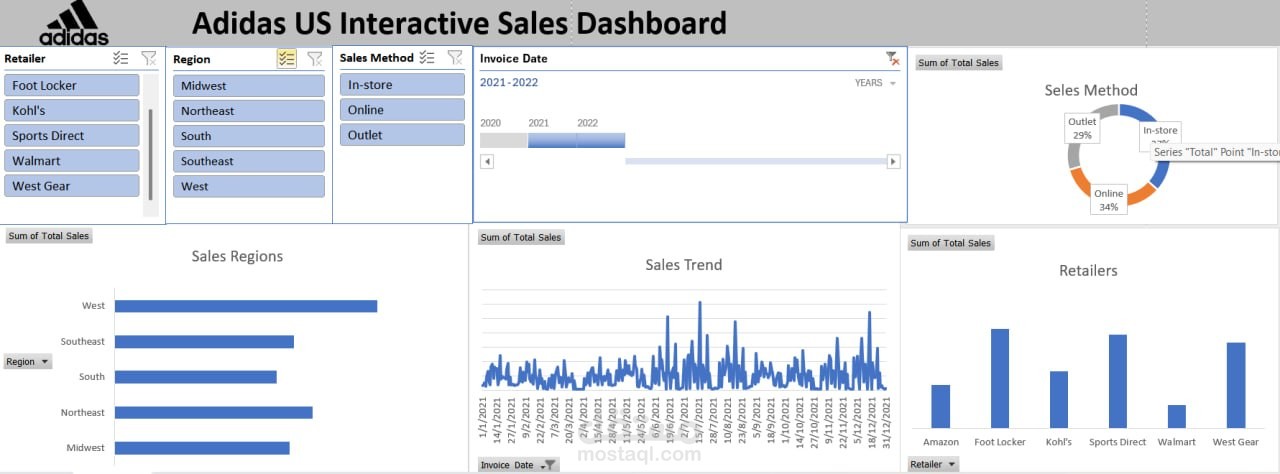Select Foot Locker retailer

(72, 85)
